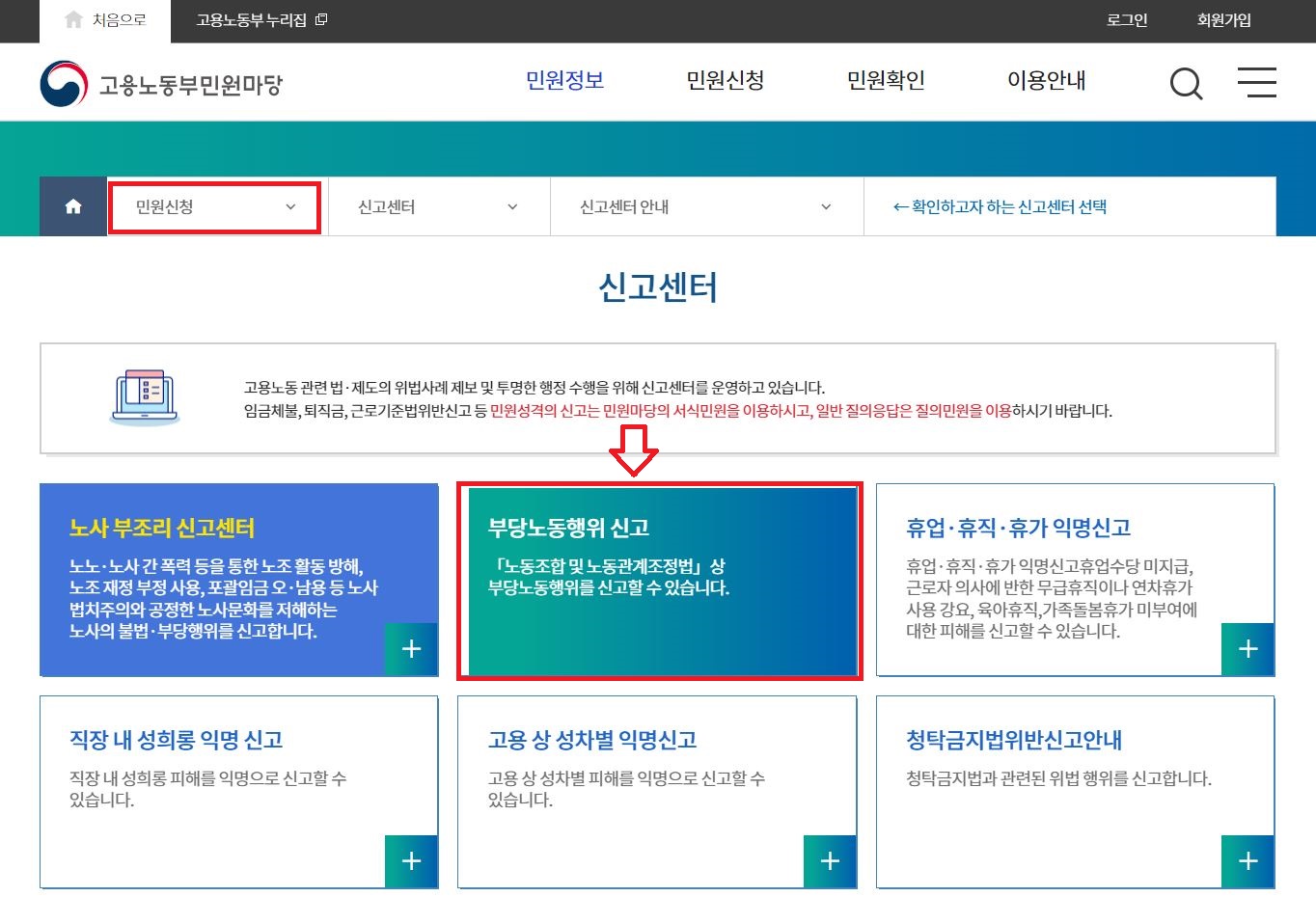Click the plus icon on 고용 상 성차별 익명신고
The height and width of the screenshot is (897, 1316).
point(830,861)
